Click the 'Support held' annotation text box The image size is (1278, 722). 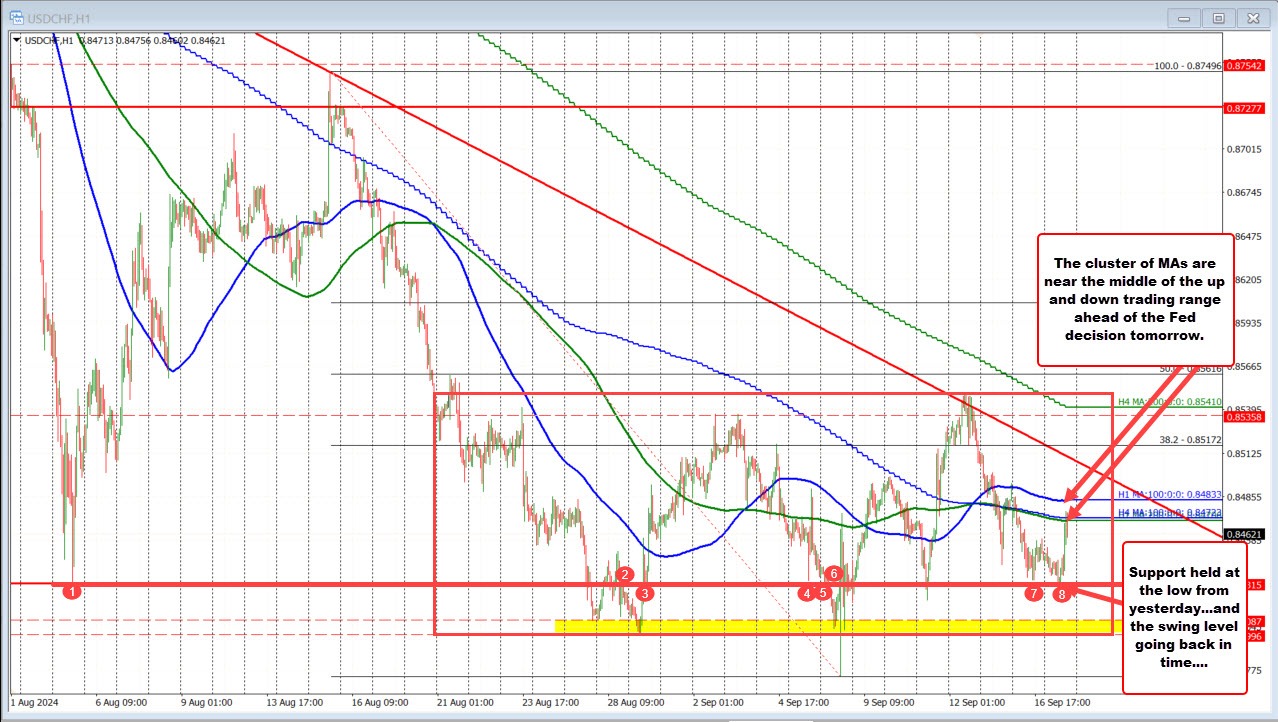[x=1185, y=618]
